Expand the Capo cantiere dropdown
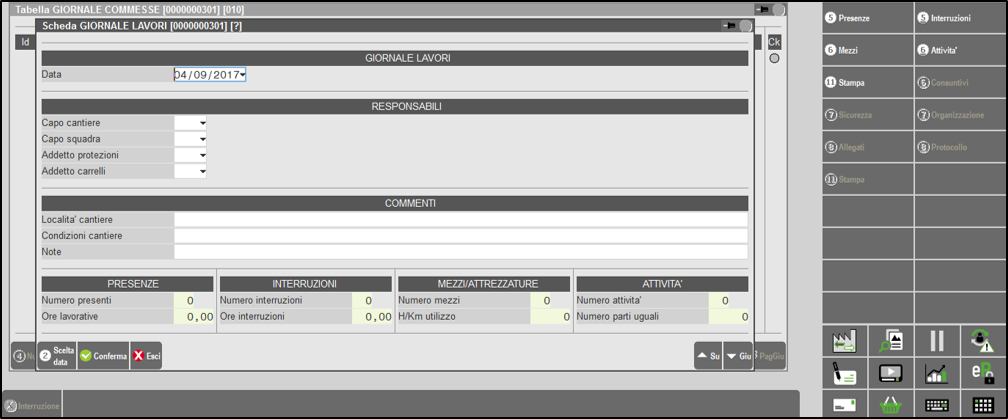The width and height of the screenshot is (1008, 419). (202, 123)
